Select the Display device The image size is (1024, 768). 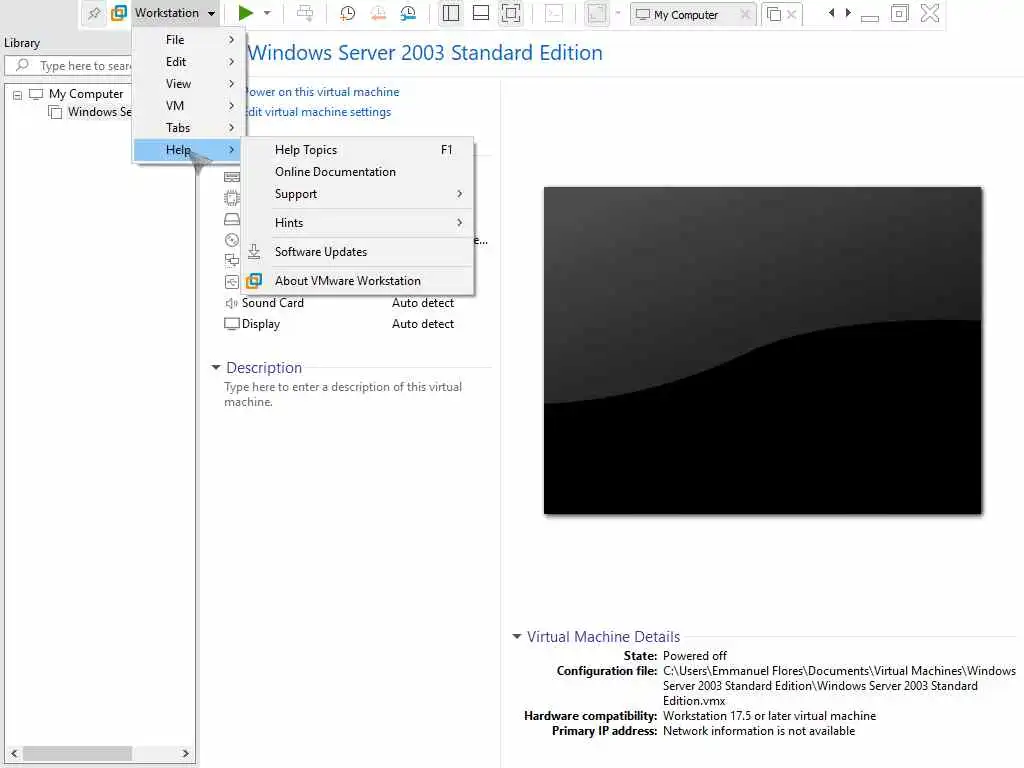pos(261,324)
